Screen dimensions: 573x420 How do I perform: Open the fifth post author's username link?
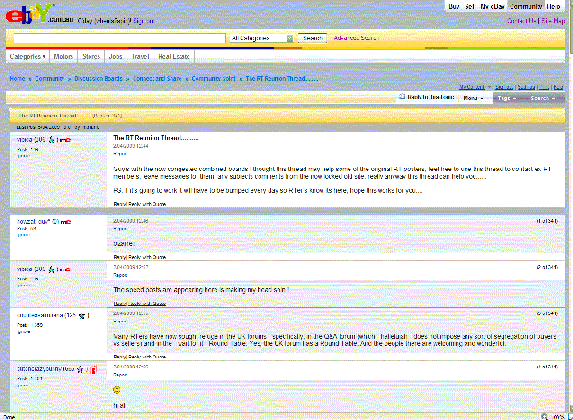click(x=46, y=369)
